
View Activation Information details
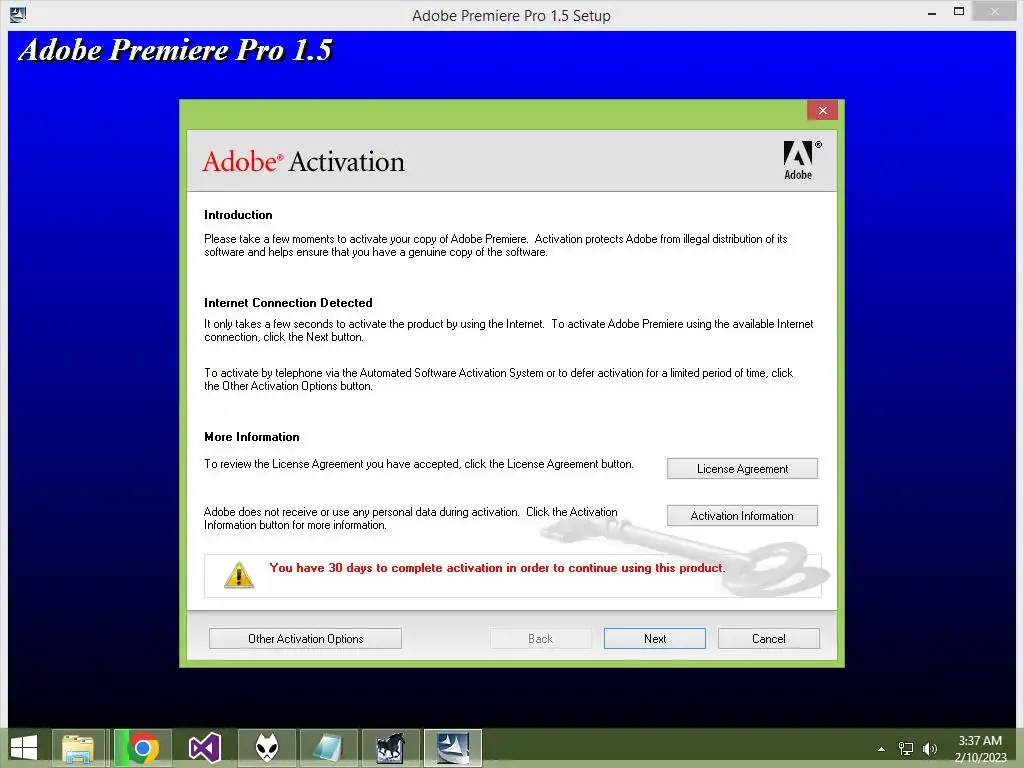pyautogui.click(x=742, y=516)
